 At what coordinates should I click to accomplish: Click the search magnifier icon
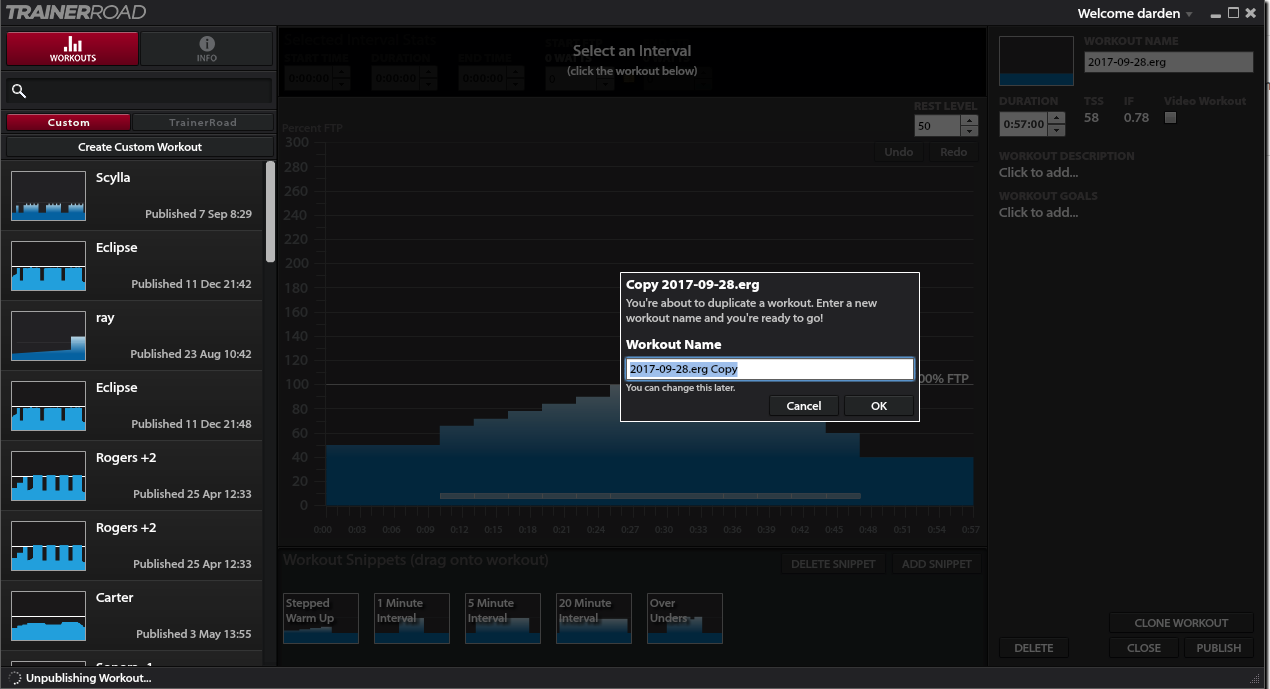[19, 91]
